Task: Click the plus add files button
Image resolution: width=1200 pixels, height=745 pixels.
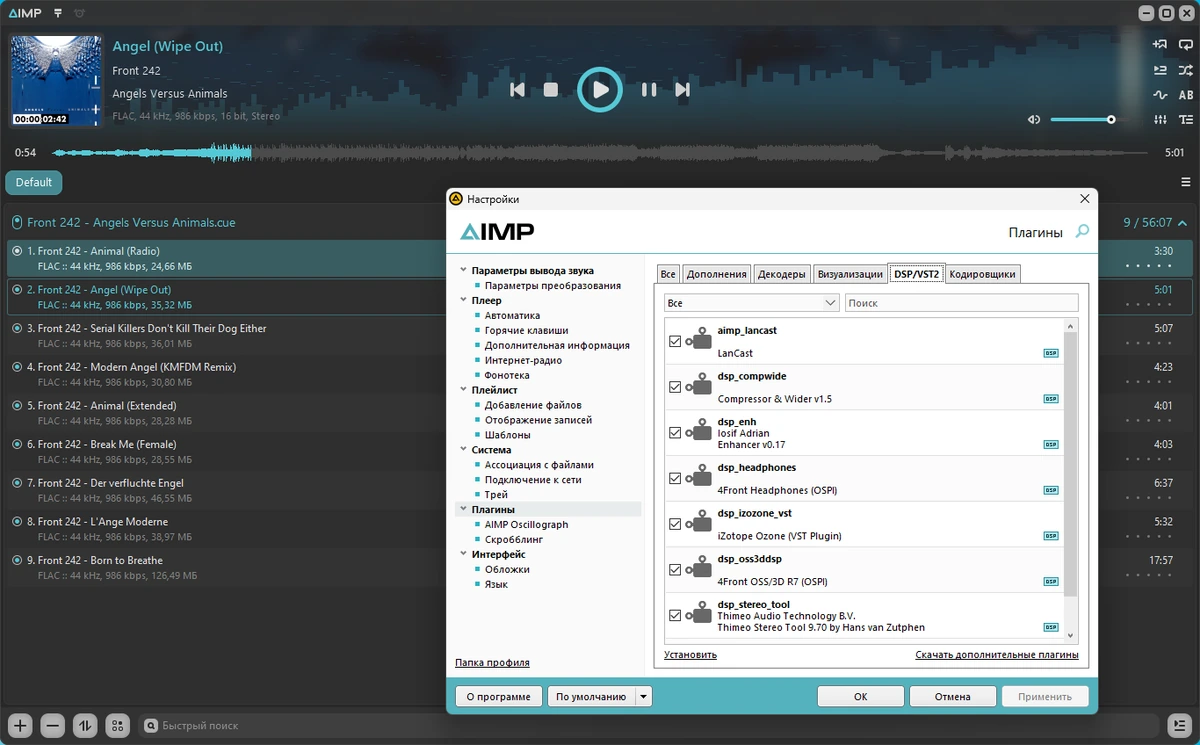Action: click(21, 725)
